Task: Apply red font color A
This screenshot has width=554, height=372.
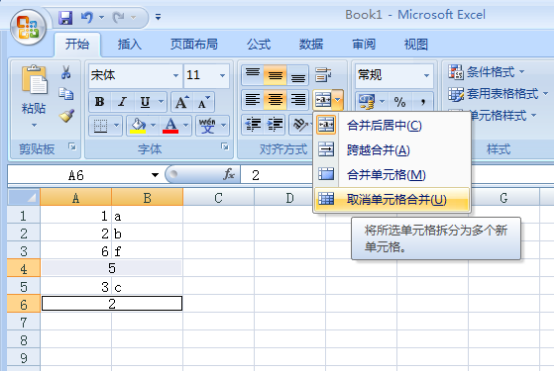Action: click(170, 126)
